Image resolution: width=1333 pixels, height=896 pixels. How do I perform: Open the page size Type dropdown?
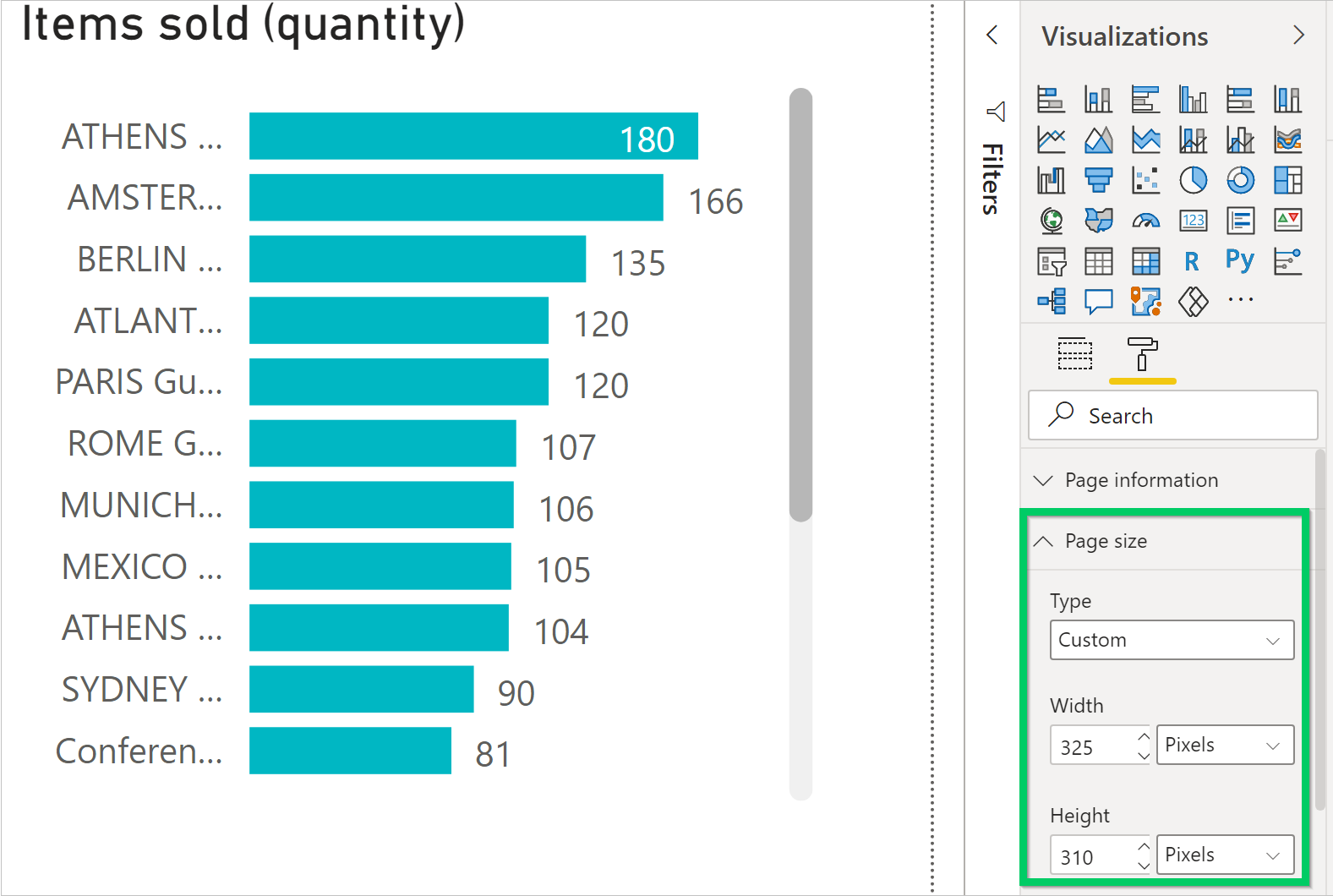pyautogui.click(x=1172, y=640)
